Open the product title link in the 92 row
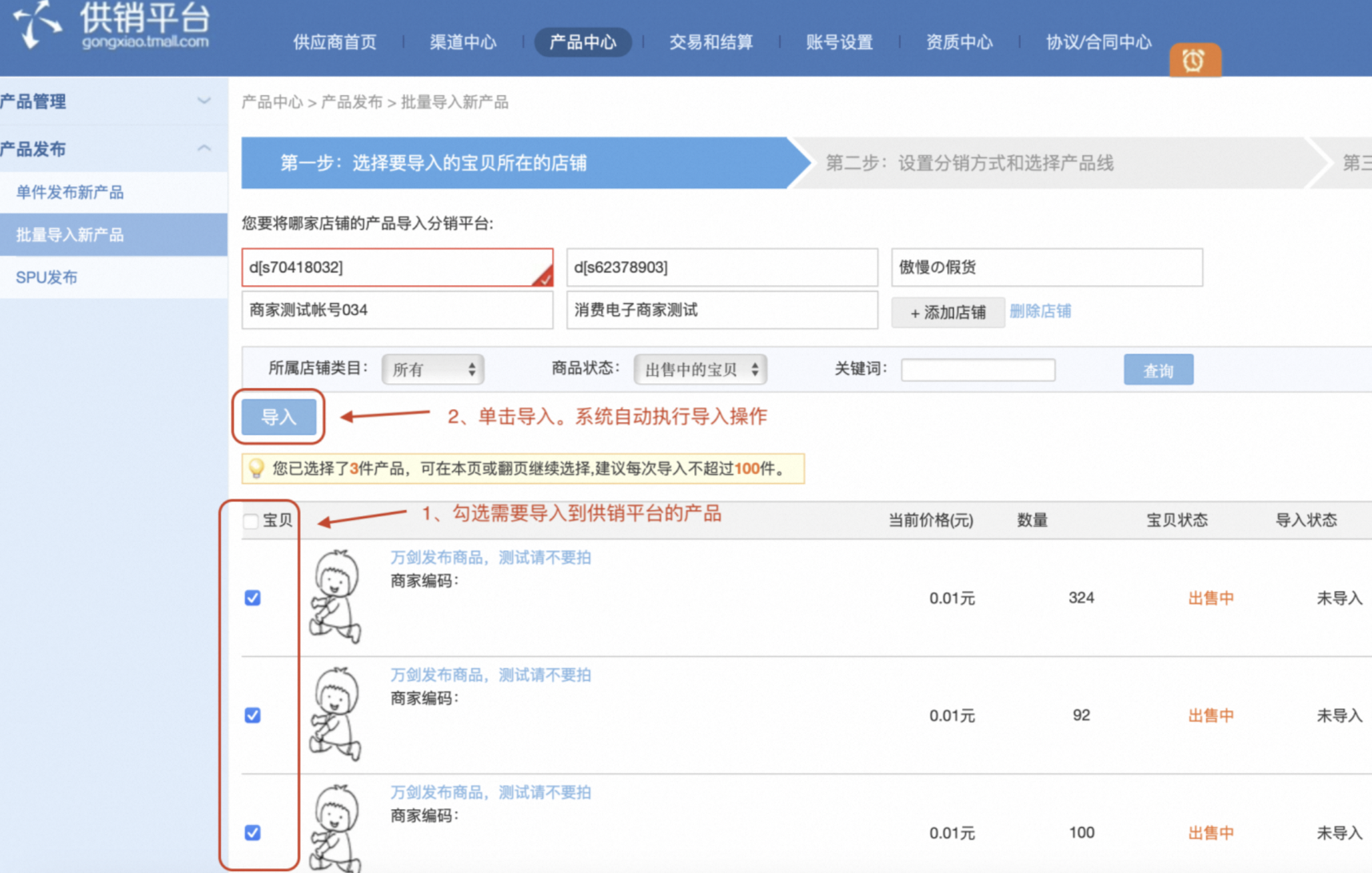This screenshot has height=873, width=1372. 490,675
